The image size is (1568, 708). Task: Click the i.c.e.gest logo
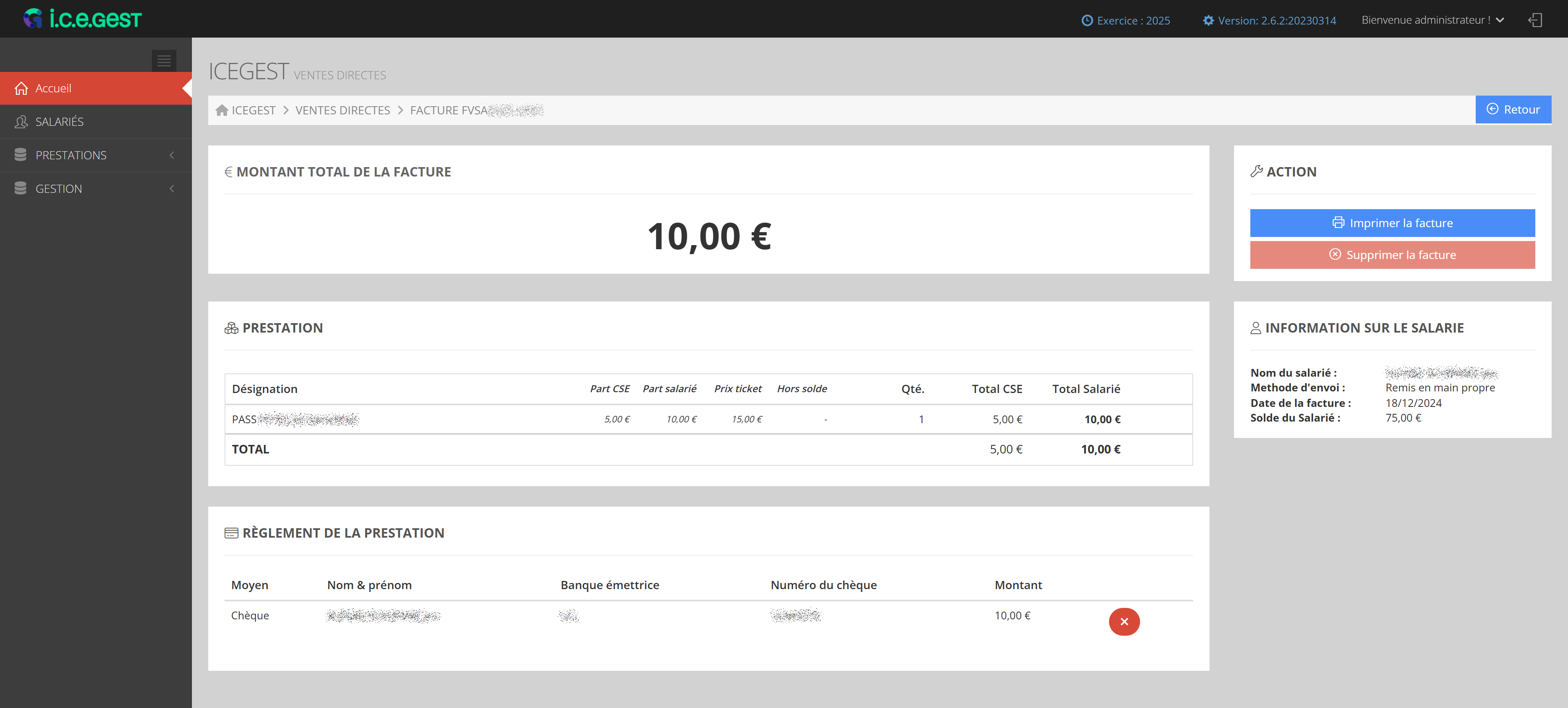coord(82,19)
